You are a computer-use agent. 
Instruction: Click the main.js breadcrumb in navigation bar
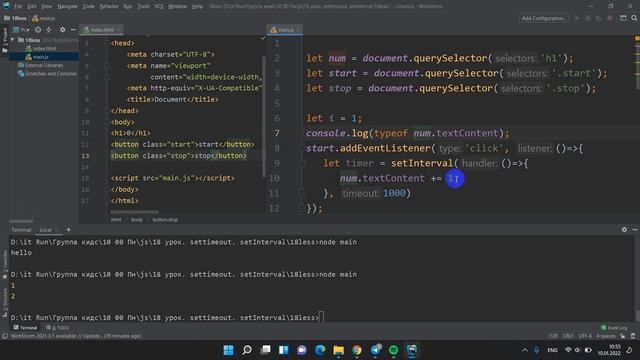coord(43,18)
